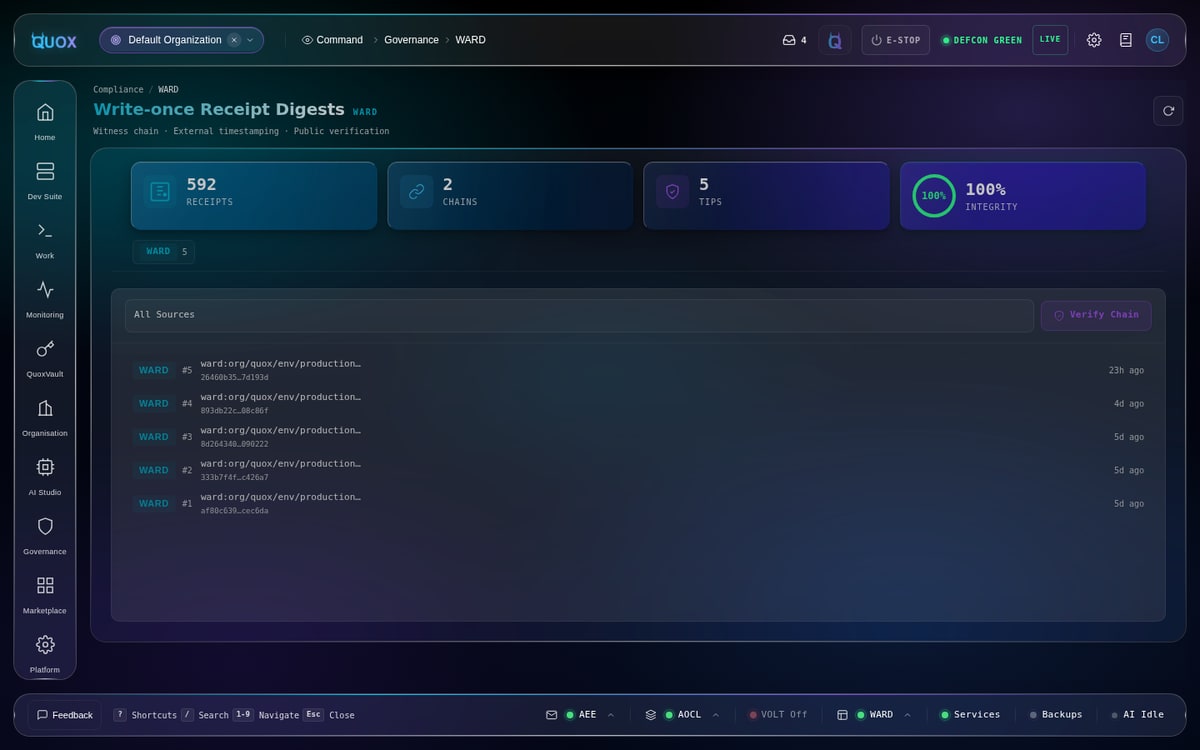Navigate to Organisation in the sidebar

pos(45,415)
